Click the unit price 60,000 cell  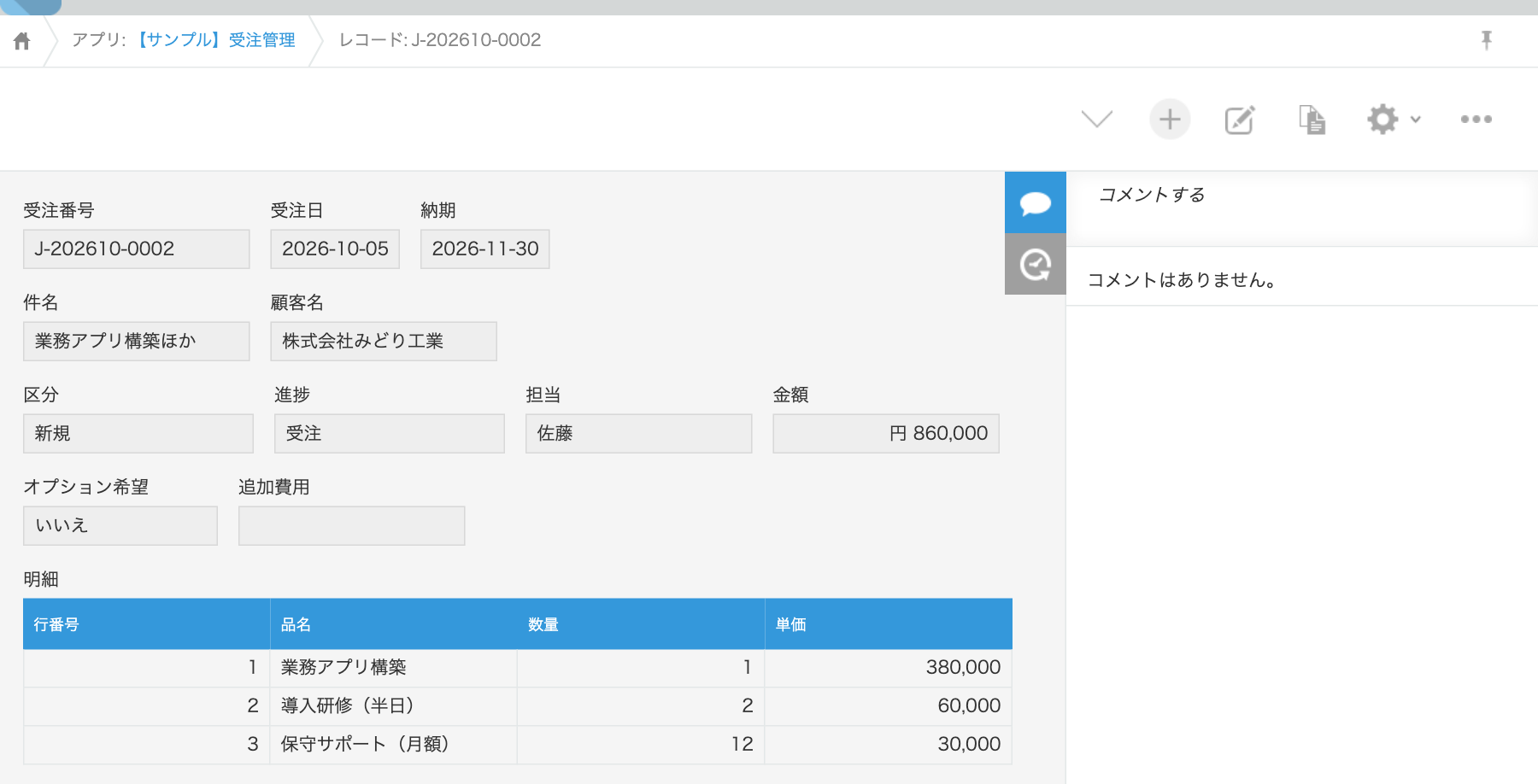tap(889, 706)
